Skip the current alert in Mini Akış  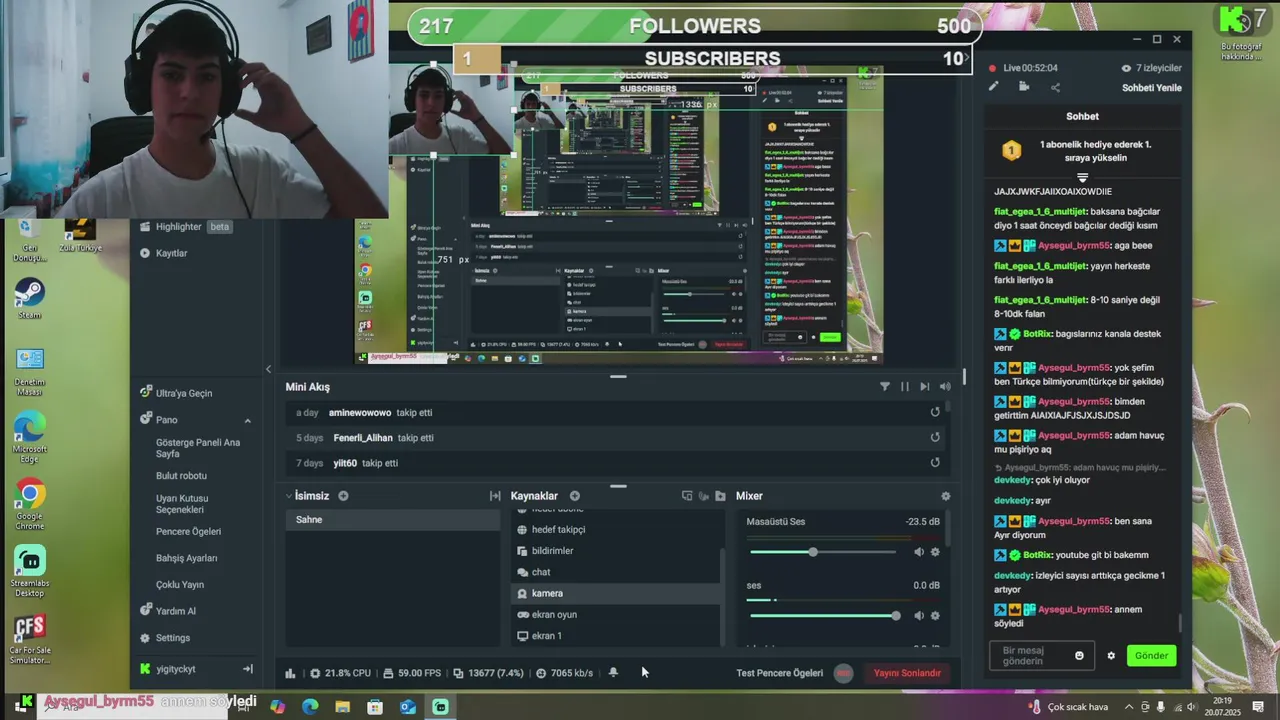tap(925, 386)
